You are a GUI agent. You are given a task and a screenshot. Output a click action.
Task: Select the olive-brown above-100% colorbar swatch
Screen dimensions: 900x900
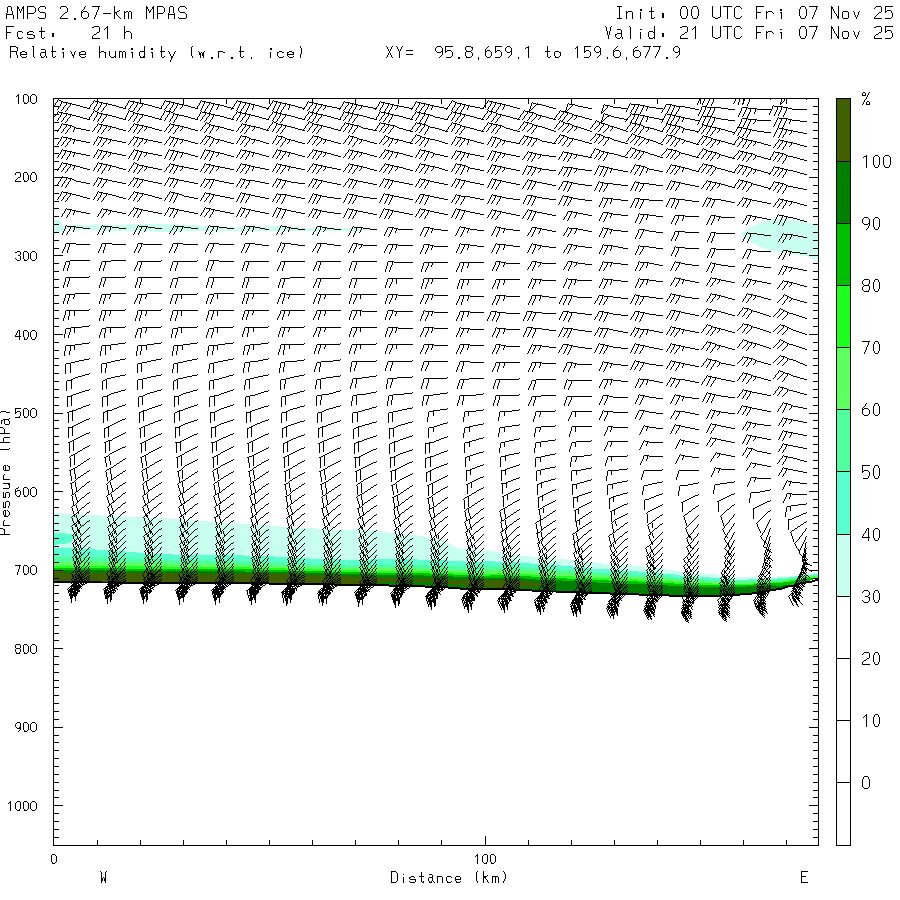[x=843, y=130]
